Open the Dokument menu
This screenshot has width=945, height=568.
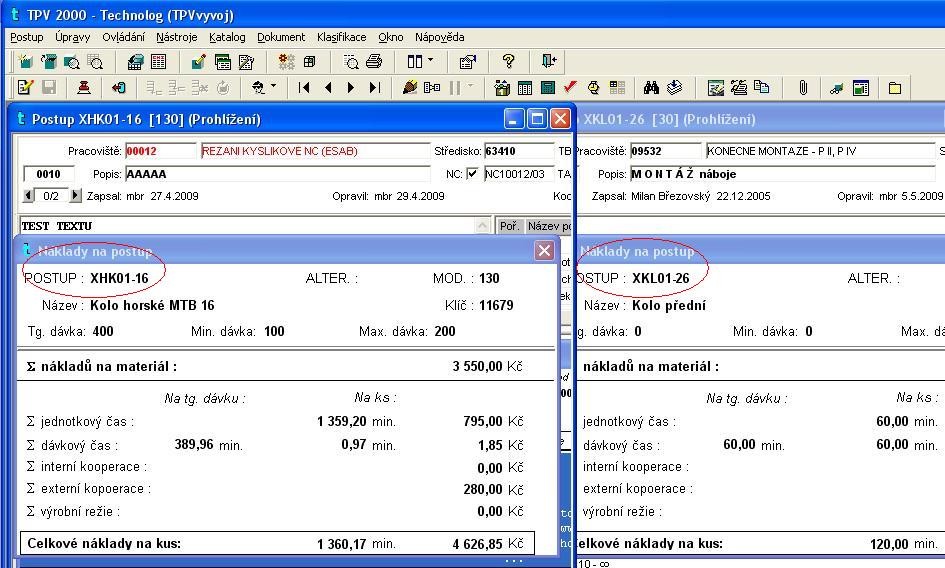(x=281, y=37)
